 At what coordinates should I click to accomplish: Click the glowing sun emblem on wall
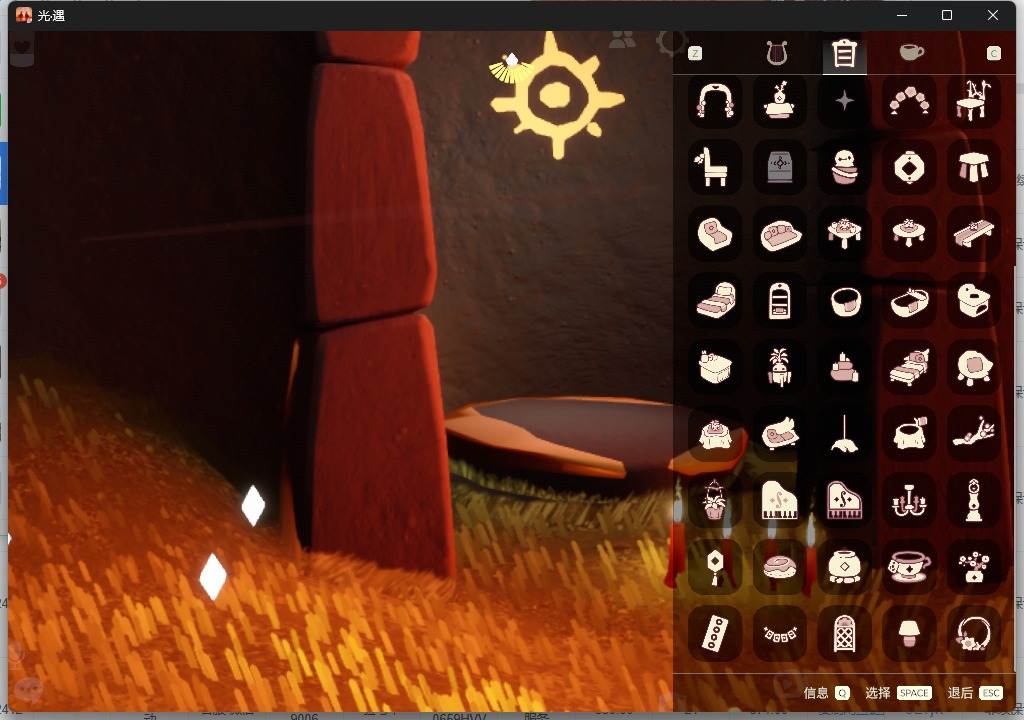click(x=557, y=95)
